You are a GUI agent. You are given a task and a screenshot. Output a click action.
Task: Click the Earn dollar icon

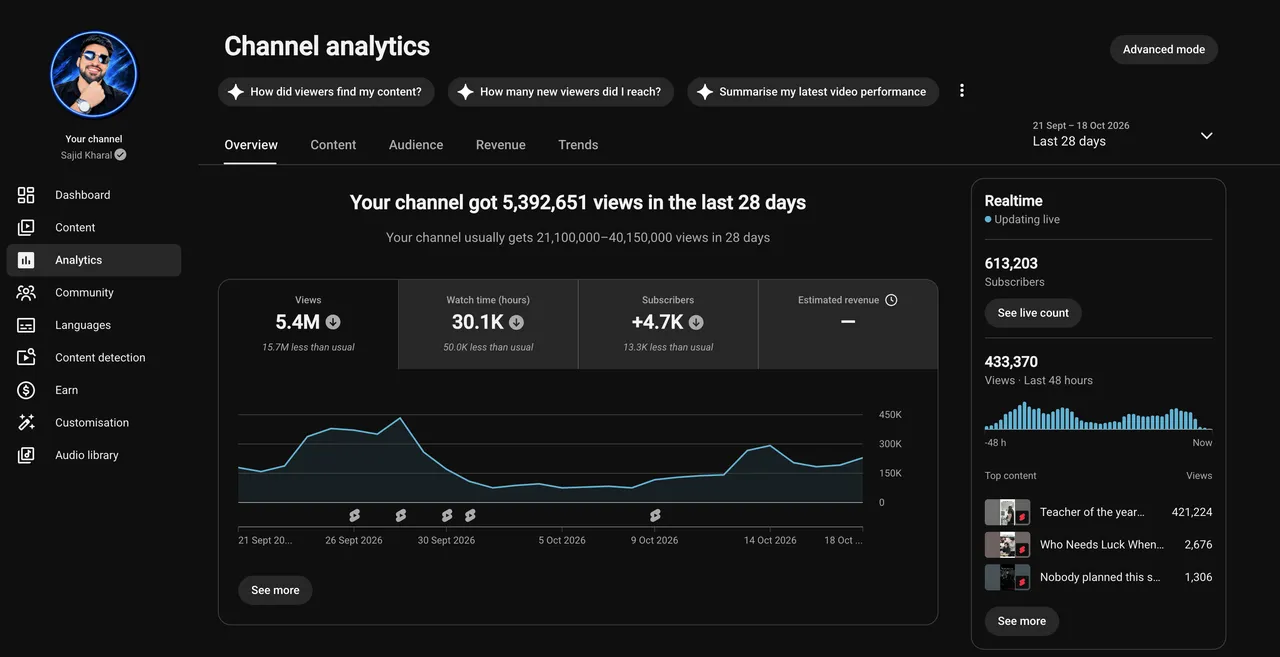coord(26,390)
